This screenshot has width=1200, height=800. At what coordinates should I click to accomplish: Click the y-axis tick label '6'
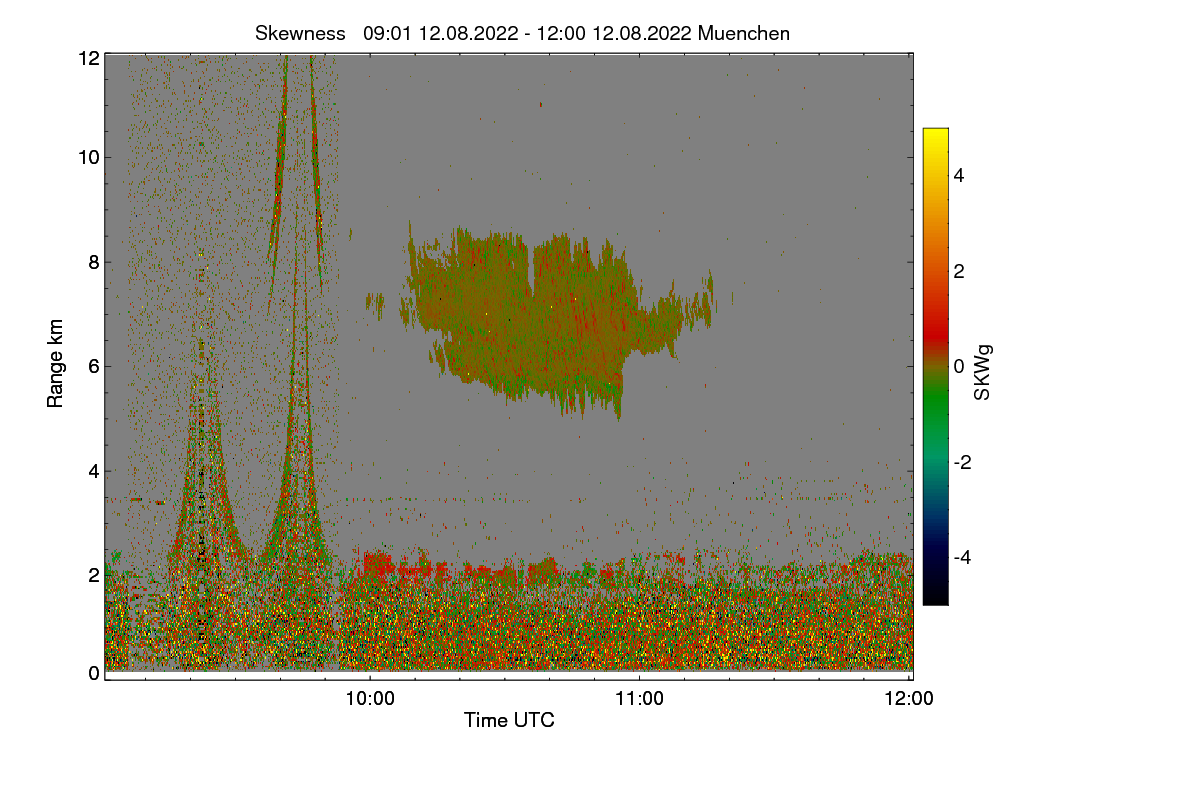pos(94,366)
